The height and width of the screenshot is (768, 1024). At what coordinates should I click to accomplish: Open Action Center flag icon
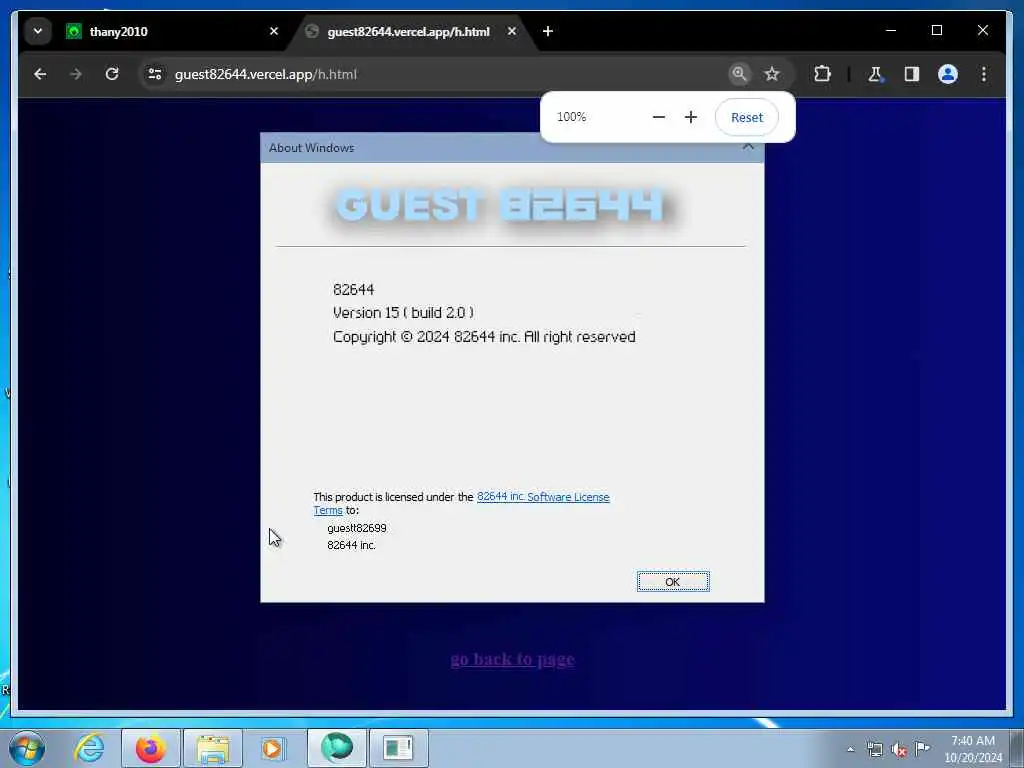(923, 748)
